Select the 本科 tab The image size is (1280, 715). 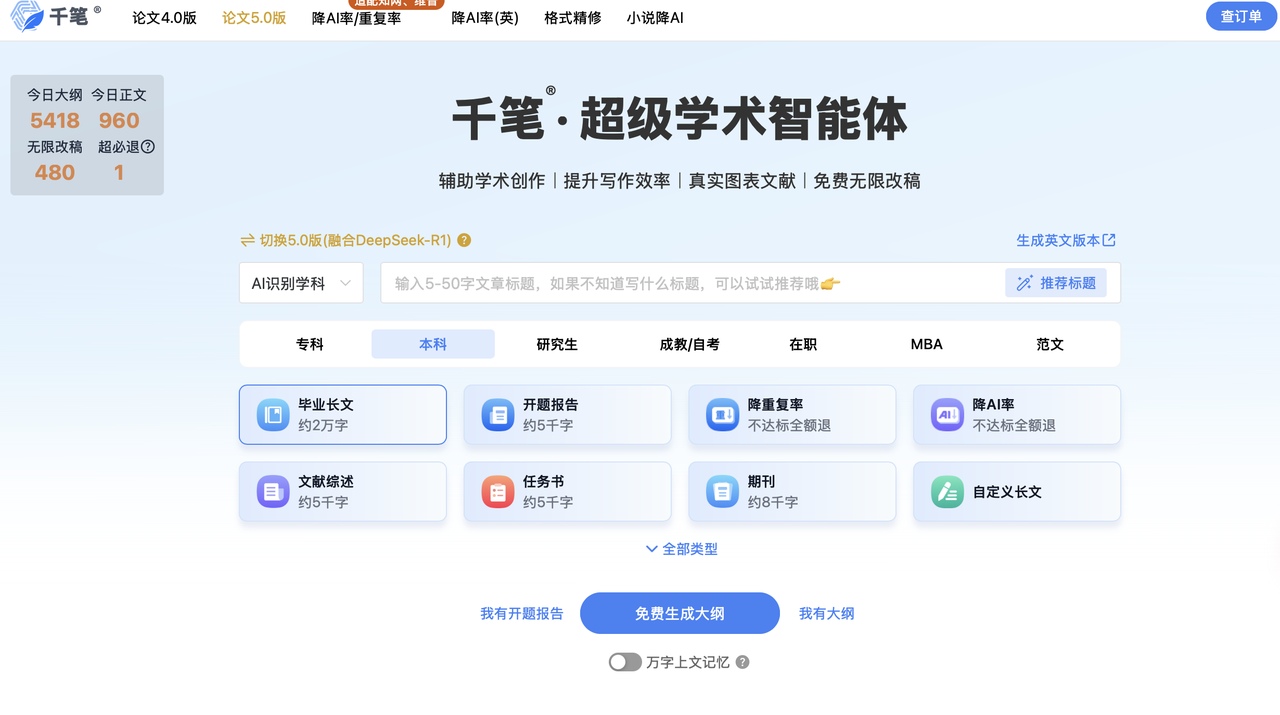(433, 344)
